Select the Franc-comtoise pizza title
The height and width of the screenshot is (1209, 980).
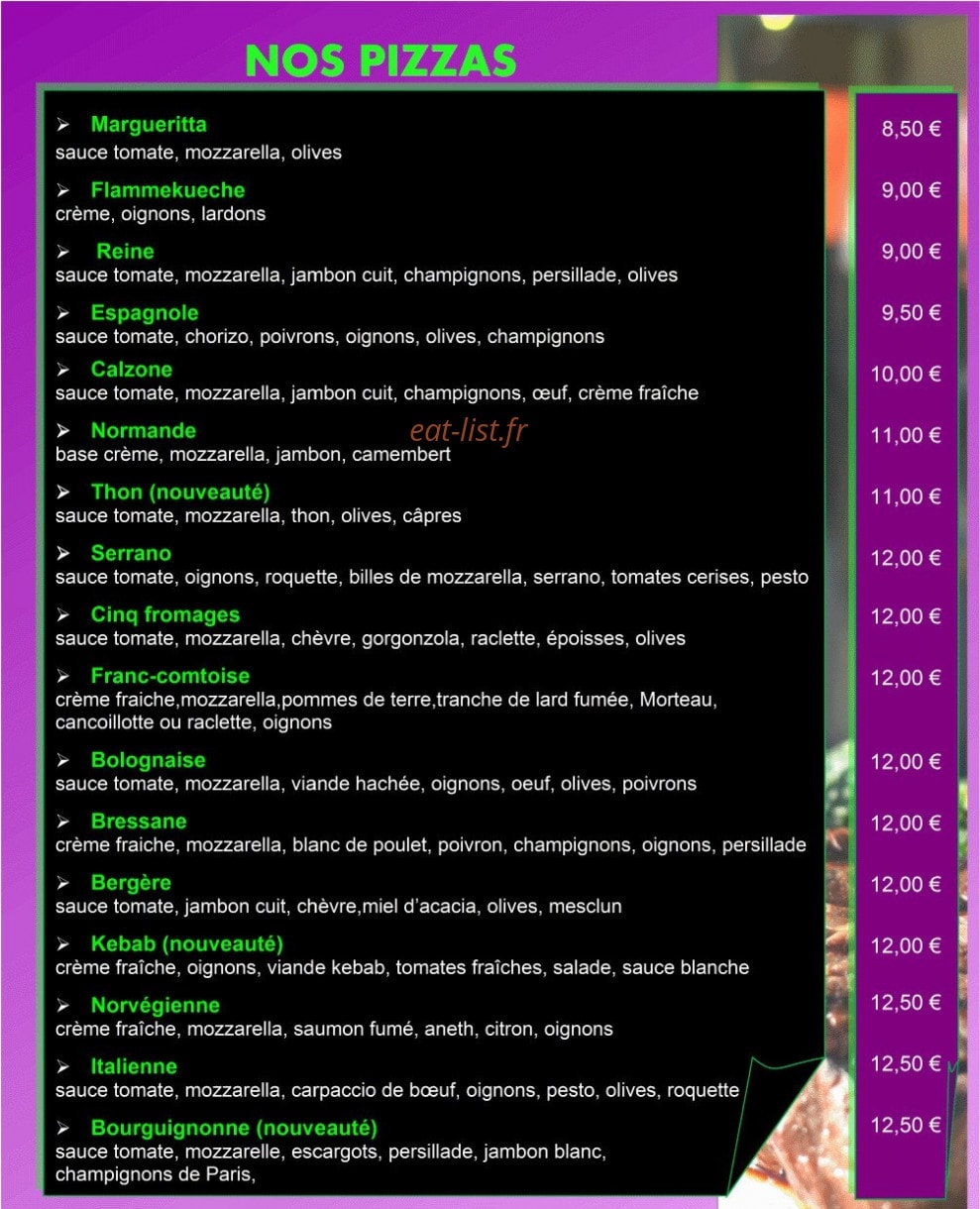coord(170,676)
